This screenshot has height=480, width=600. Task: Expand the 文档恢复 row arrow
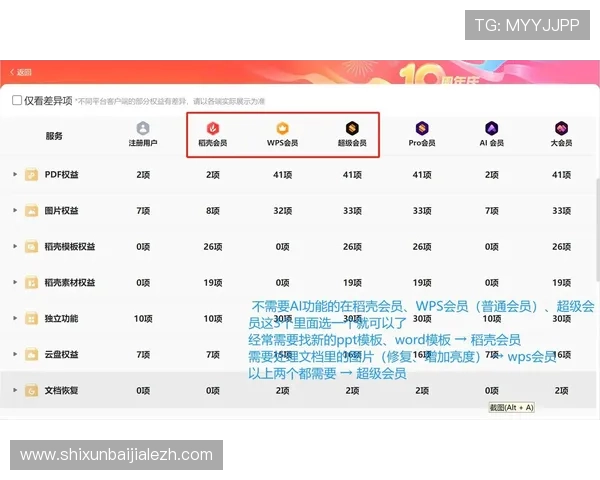pos(15,390)
